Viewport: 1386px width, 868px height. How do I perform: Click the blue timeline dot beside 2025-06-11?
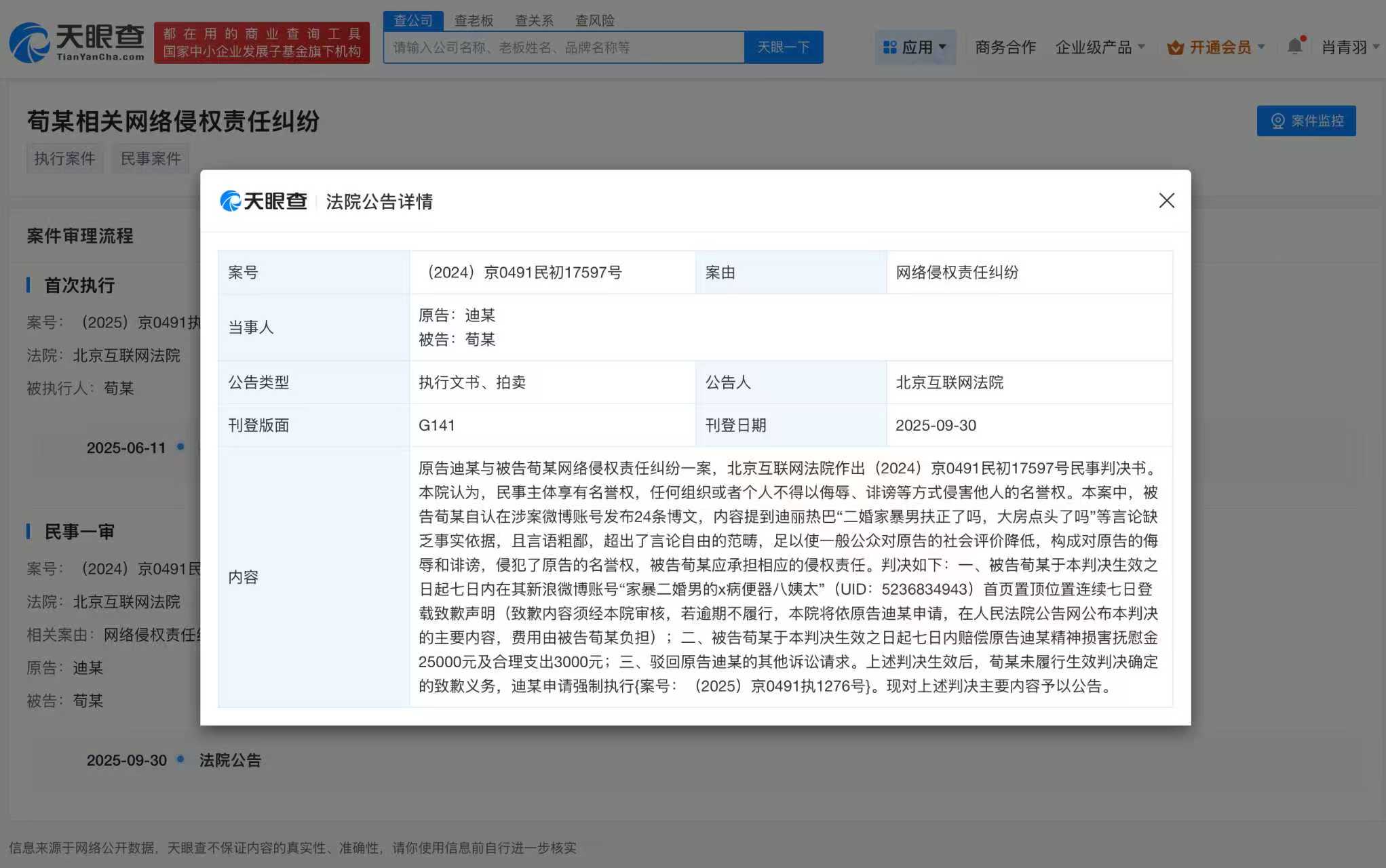180,447
